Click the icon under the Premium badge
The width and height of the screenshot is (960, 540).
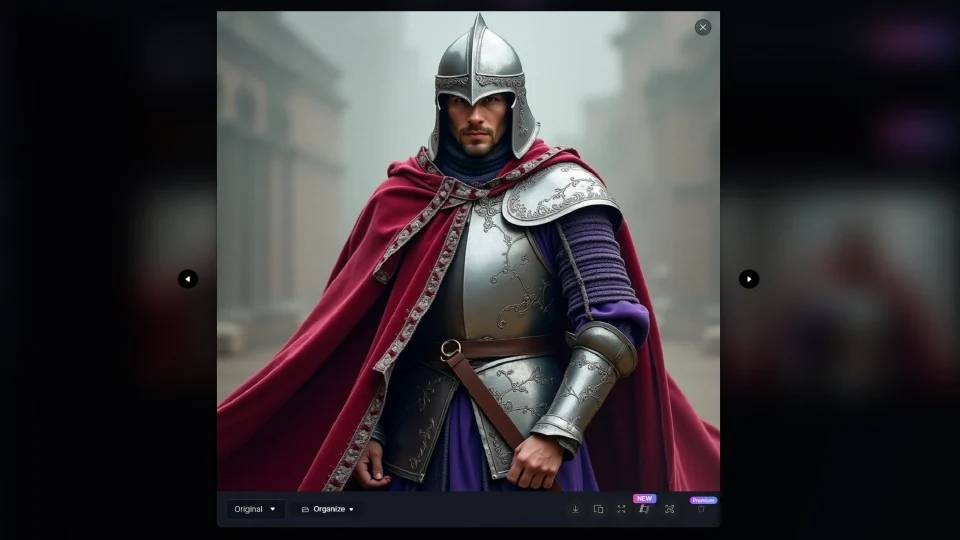[x=702, y=510]
